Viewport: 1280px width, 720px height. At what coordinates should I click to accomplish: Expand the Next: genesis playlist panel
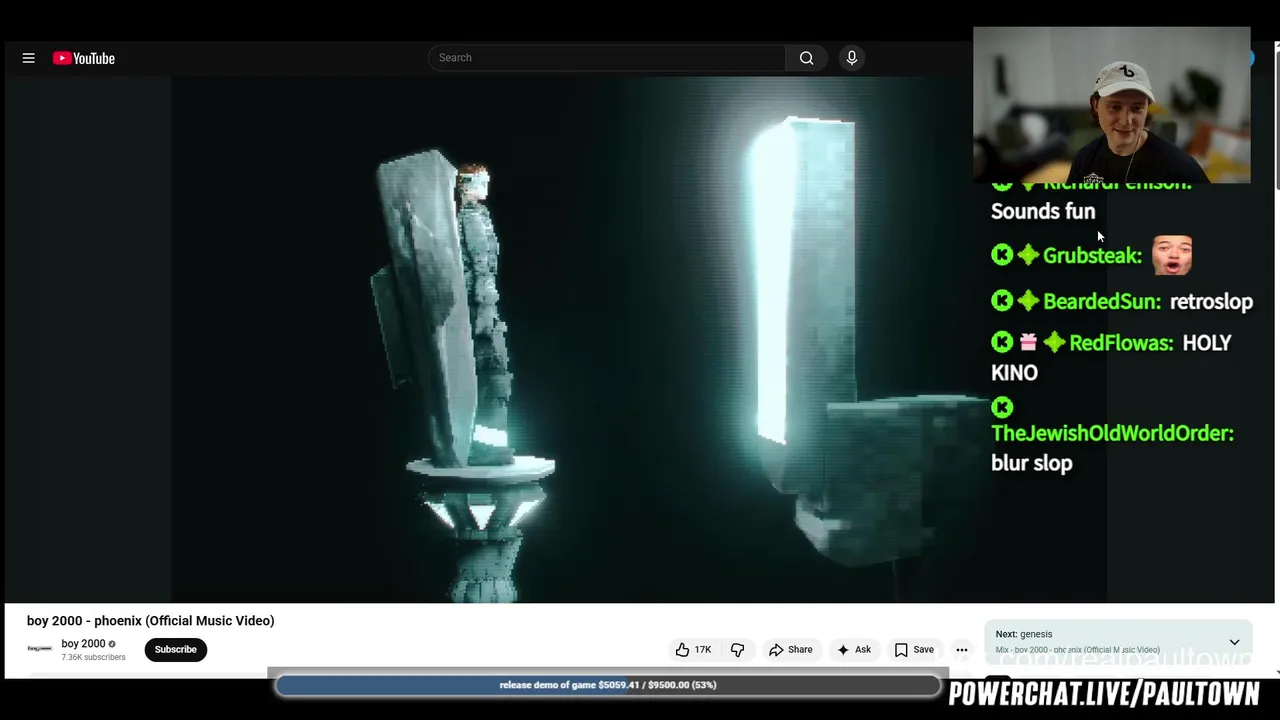click(1234, 642)
